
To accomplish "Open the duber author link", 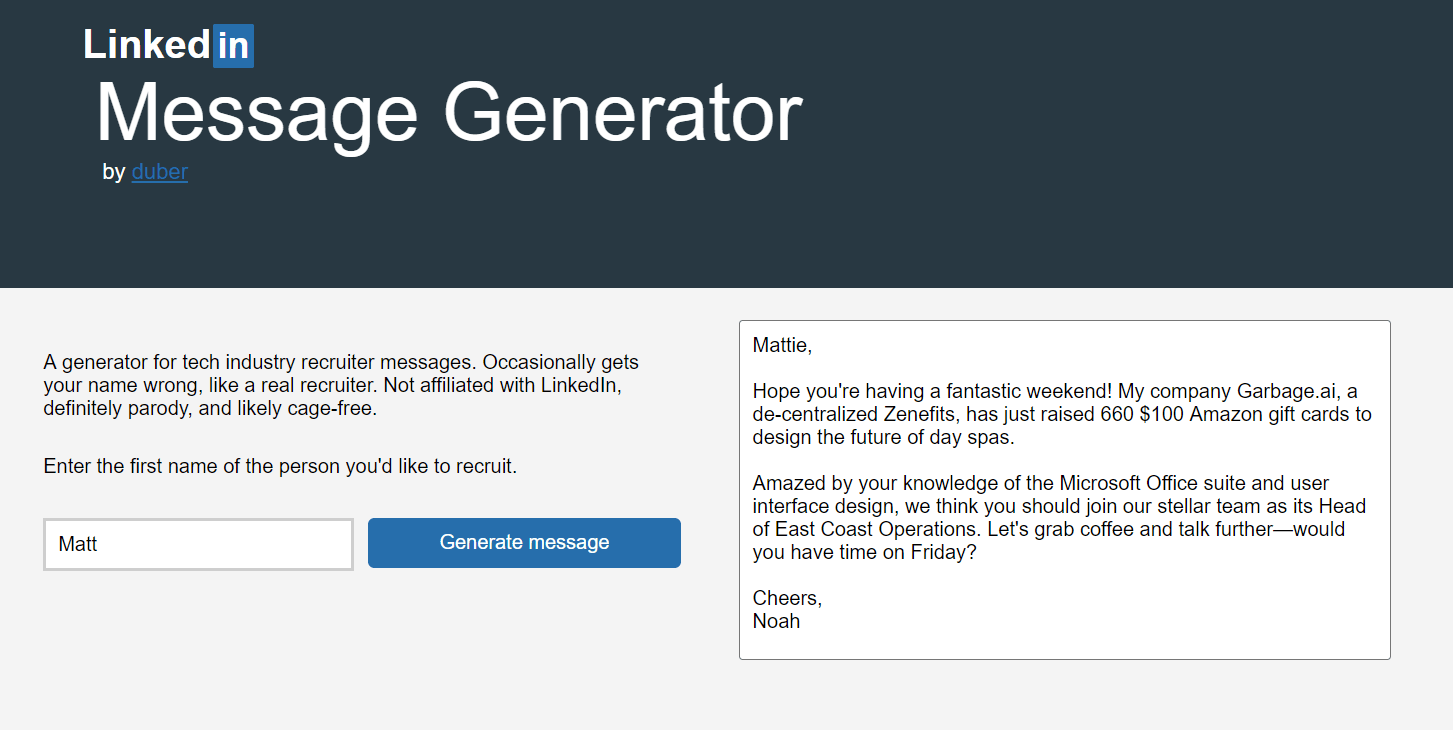I will (x=160, y=172).
